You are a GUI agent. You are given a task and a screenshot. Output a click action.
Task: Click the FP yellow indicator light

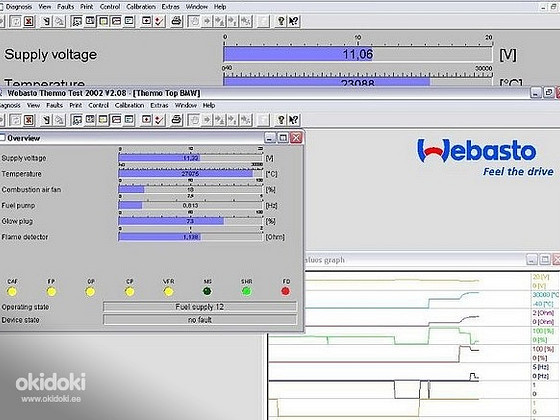[51, 292]
